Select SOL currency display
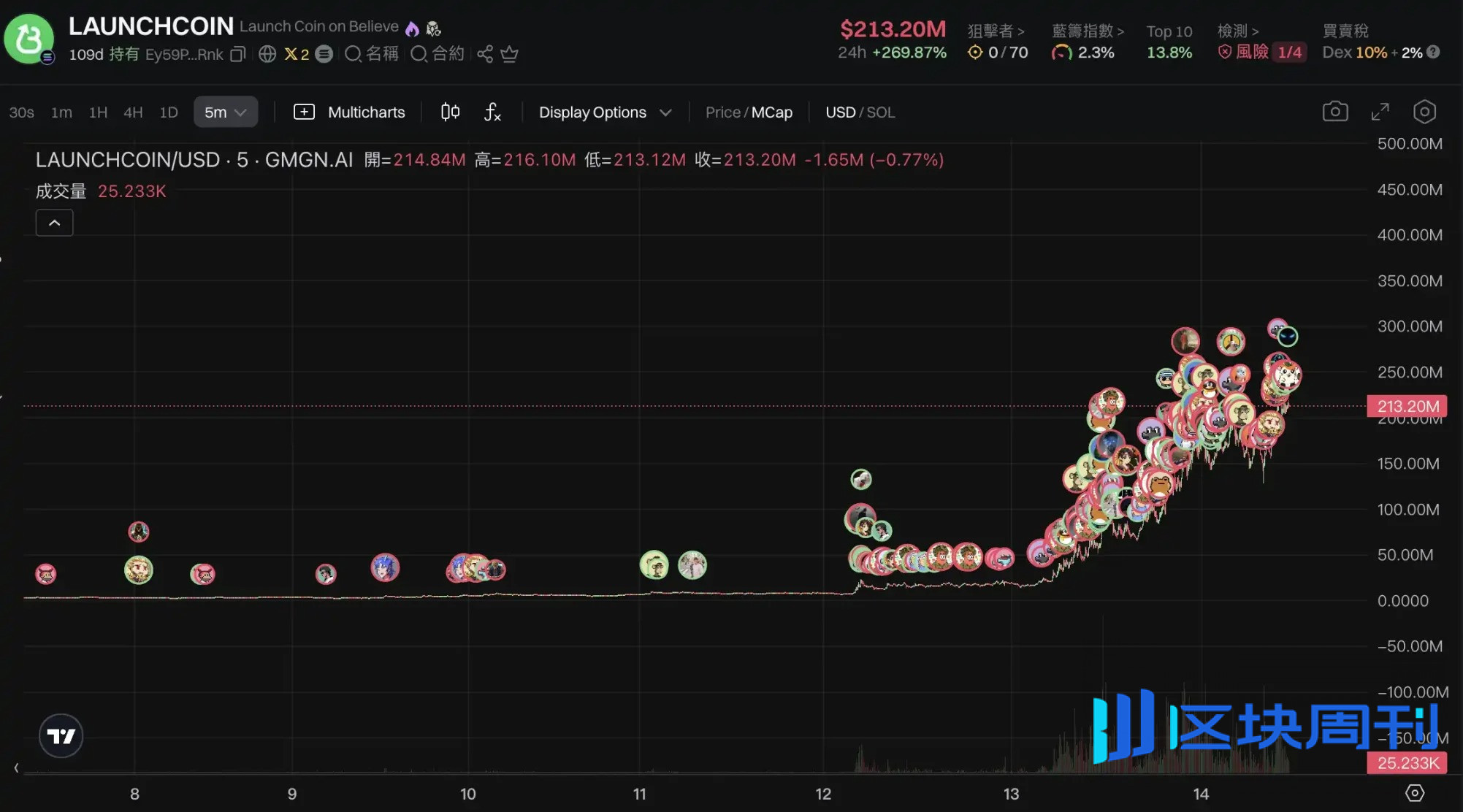Image resolution: width=1463 pixels, height=812 pixels. [x=880, y=112]
